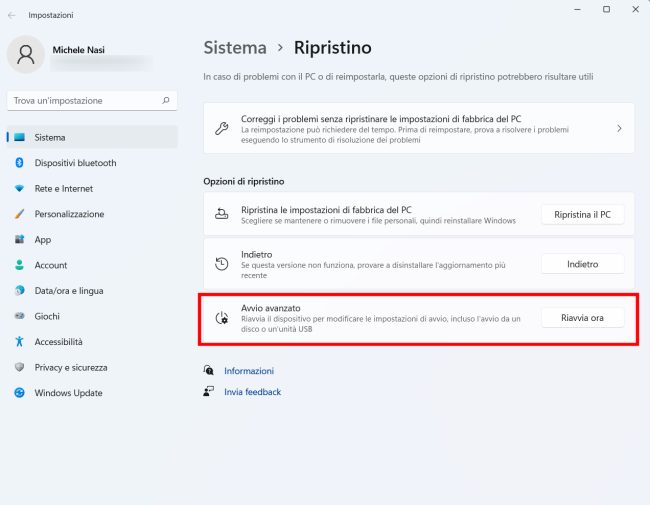
Task: Click the Giochi controller icon
Action: (x=19, y=316)
